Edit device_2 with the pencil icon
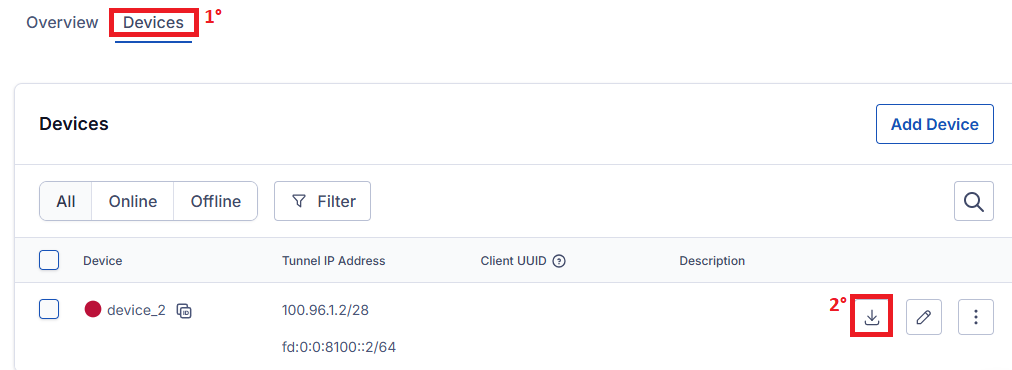 924,316
